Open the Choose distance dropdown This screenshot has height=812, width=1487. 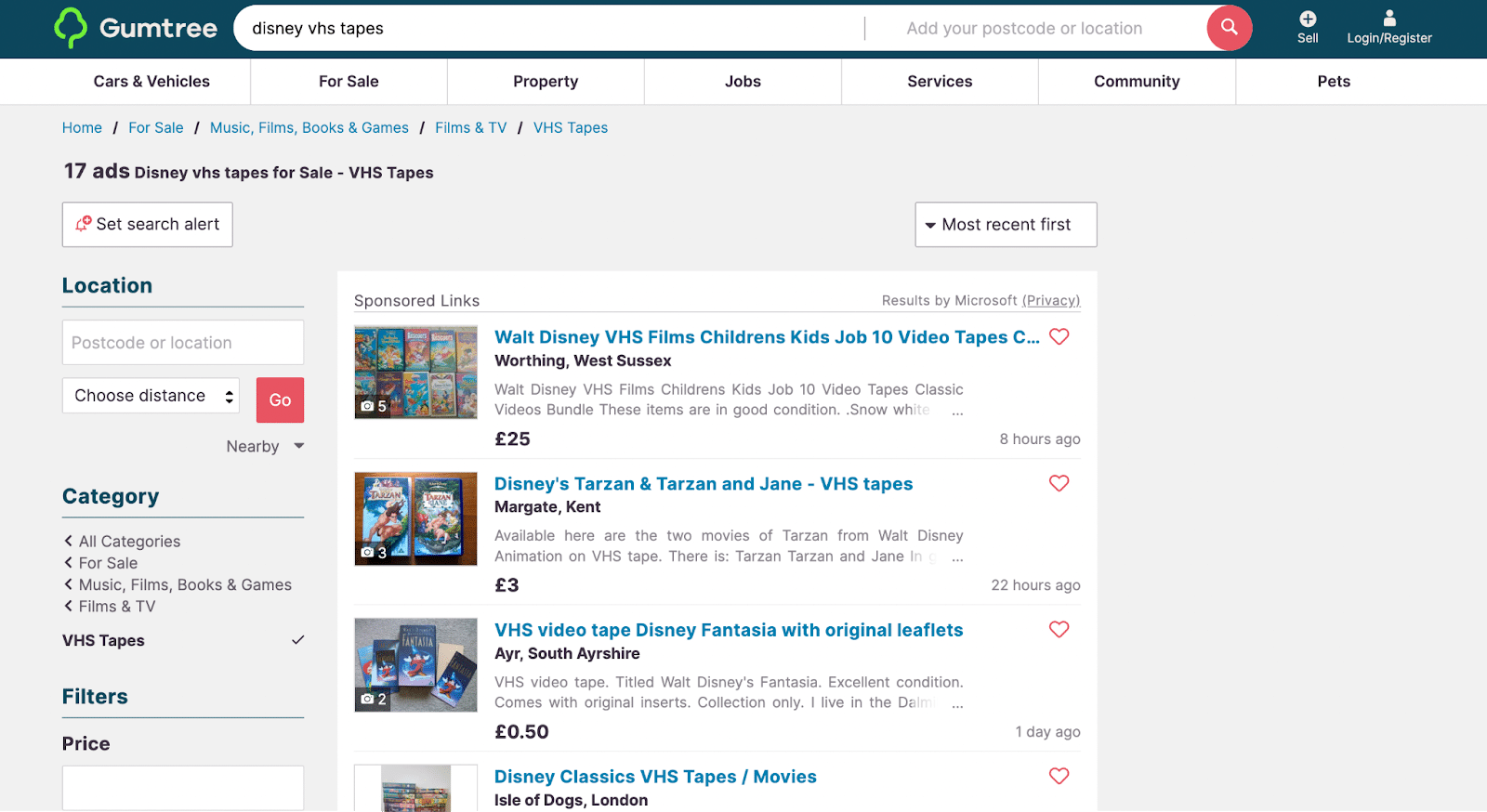tap(151, 396)
